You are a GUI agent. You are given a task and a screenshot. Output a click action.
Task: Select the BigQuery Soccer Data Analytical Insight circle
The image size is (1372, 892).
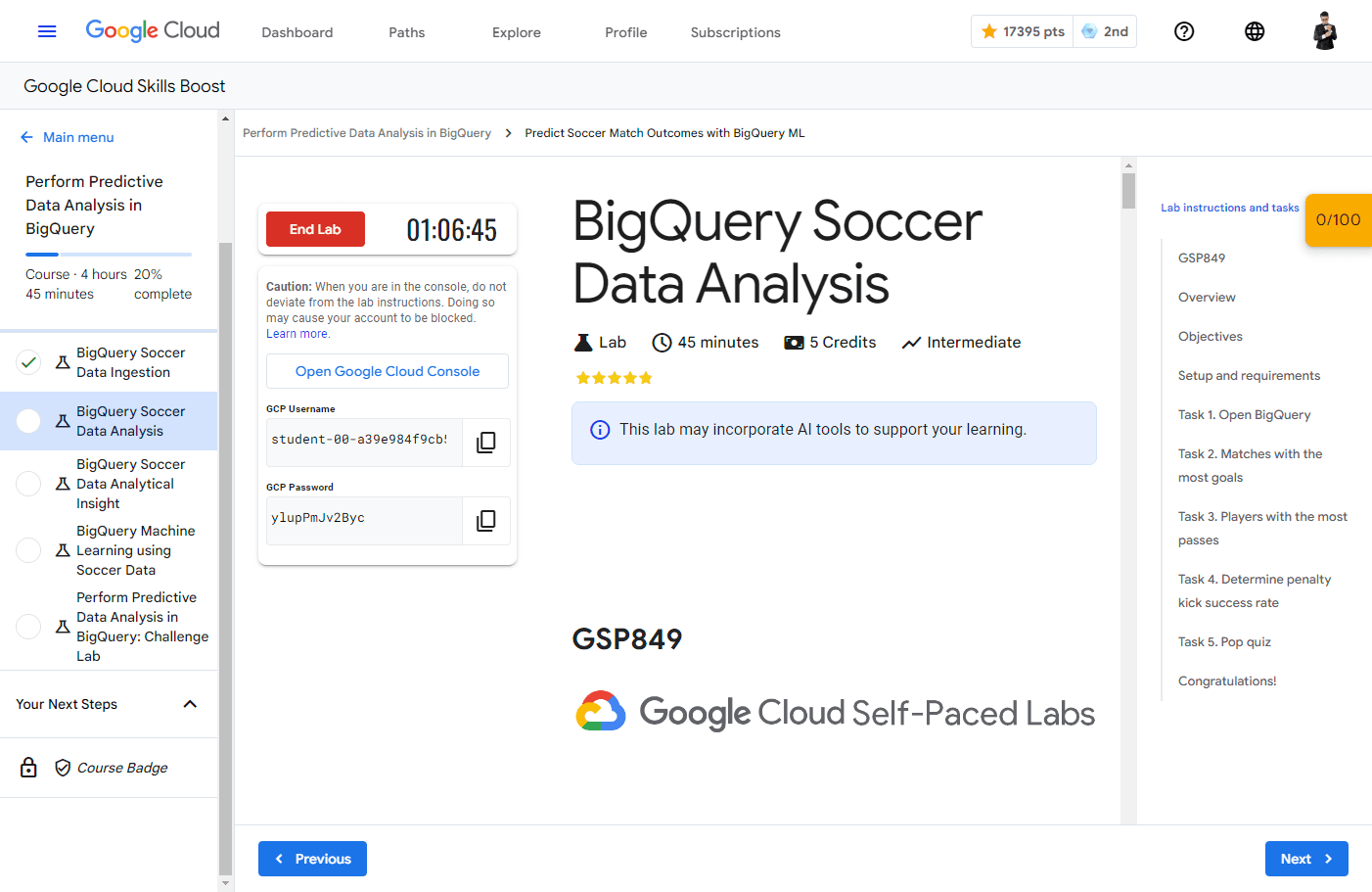[x=29, y=484]
